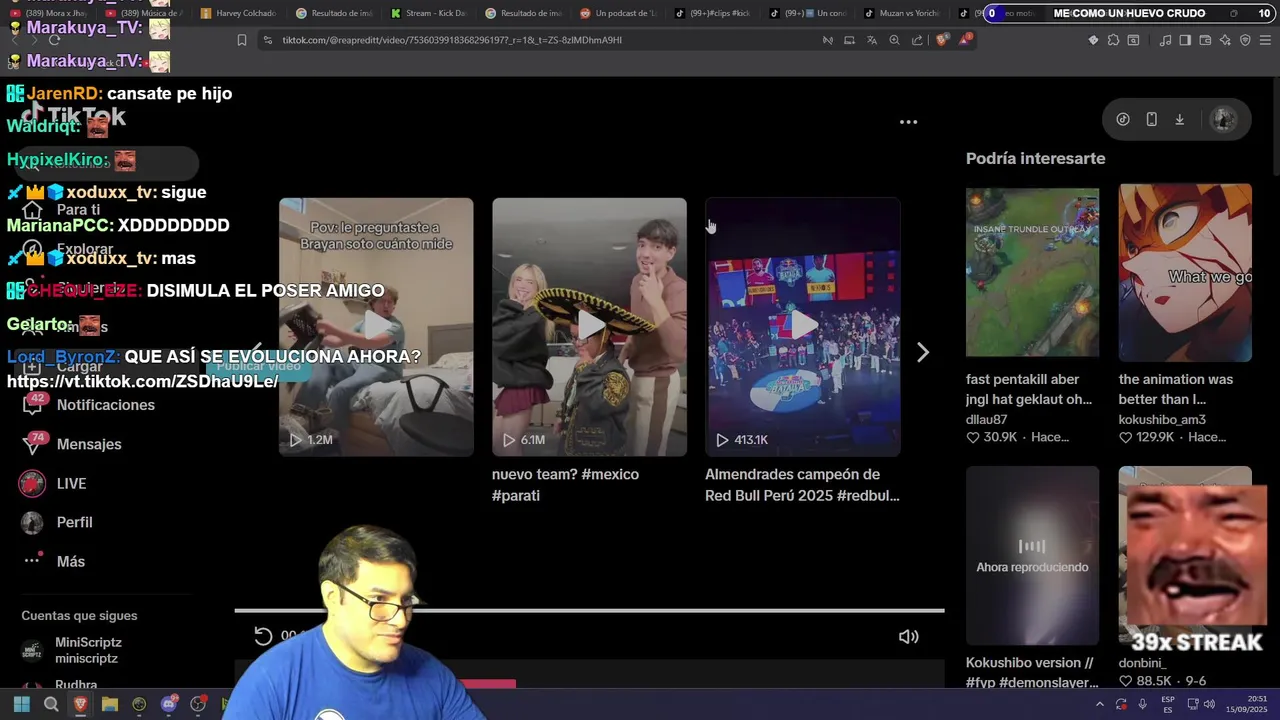Open the Leo AI sparkle icon
1280x720 pixels.
point(1225,40)
